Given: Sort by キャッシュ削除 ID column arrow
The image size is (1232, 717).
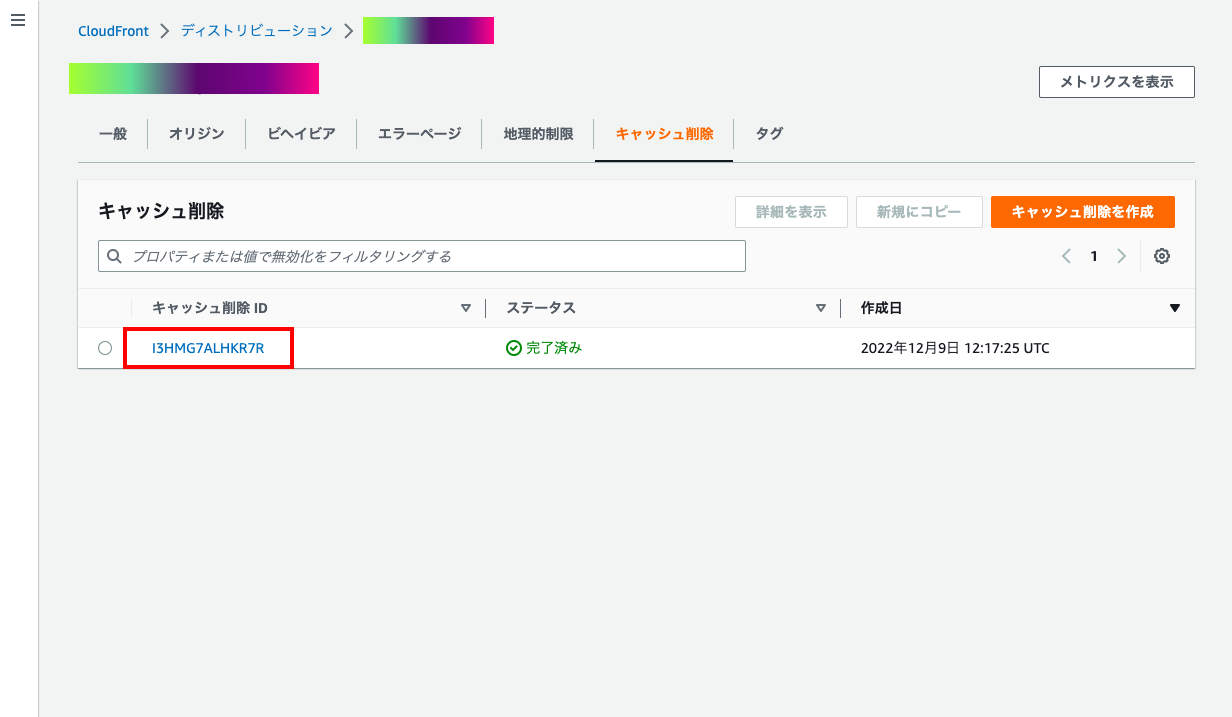Looking at the screenshot, I should 465,308.
